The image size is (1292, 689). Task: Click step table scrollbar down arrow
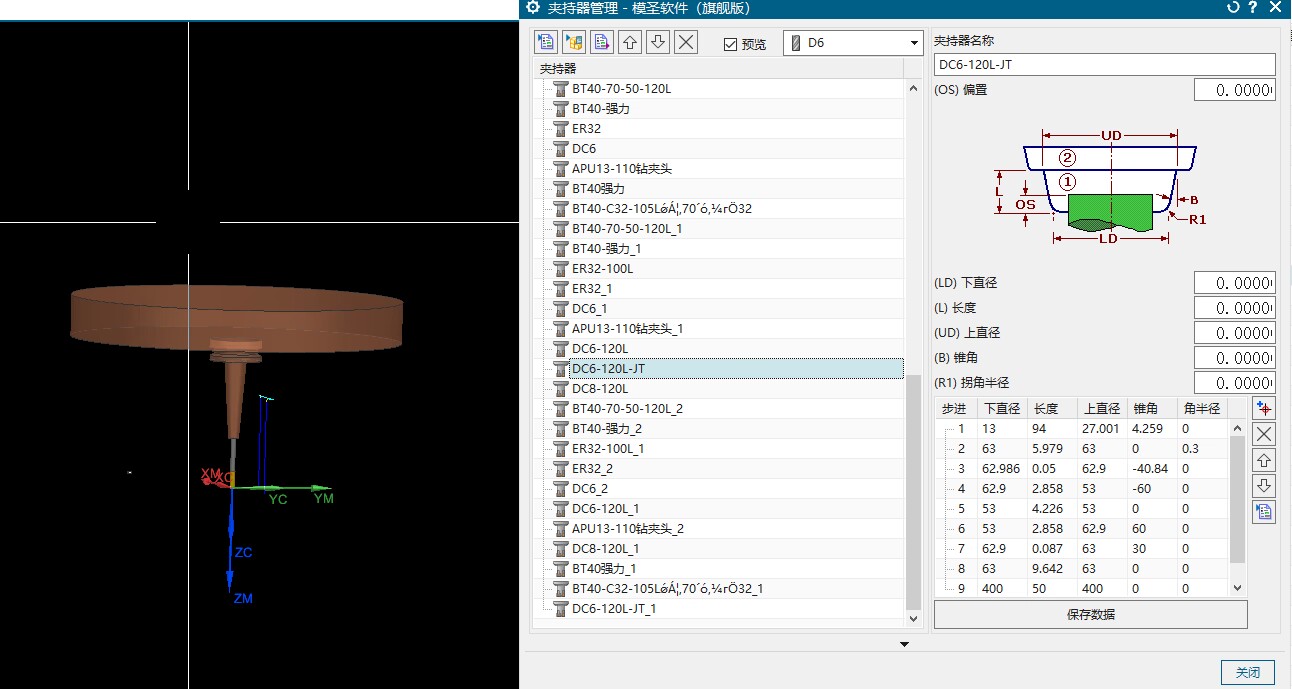click(1237, 588)
